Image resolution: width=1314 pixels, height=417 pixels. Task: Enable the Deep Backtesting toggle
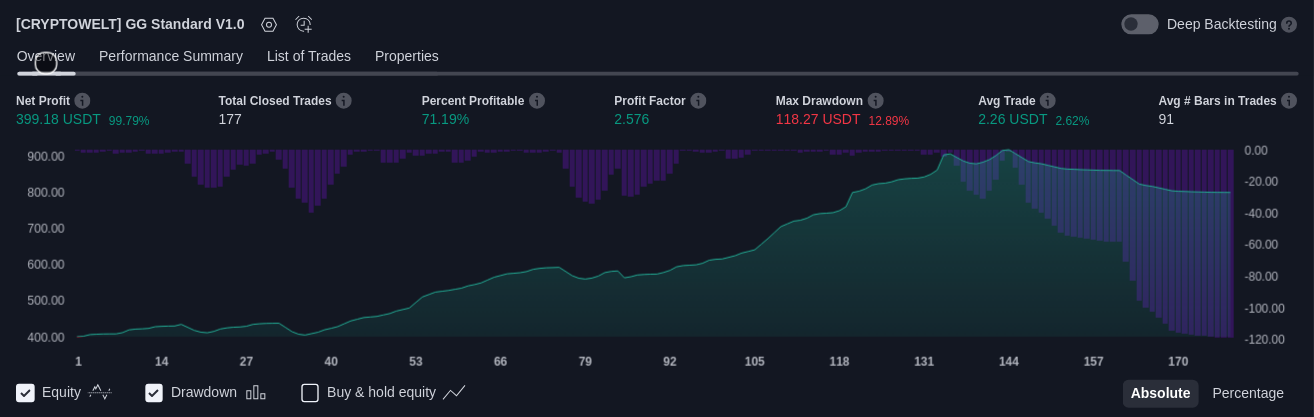point(1139,25)
